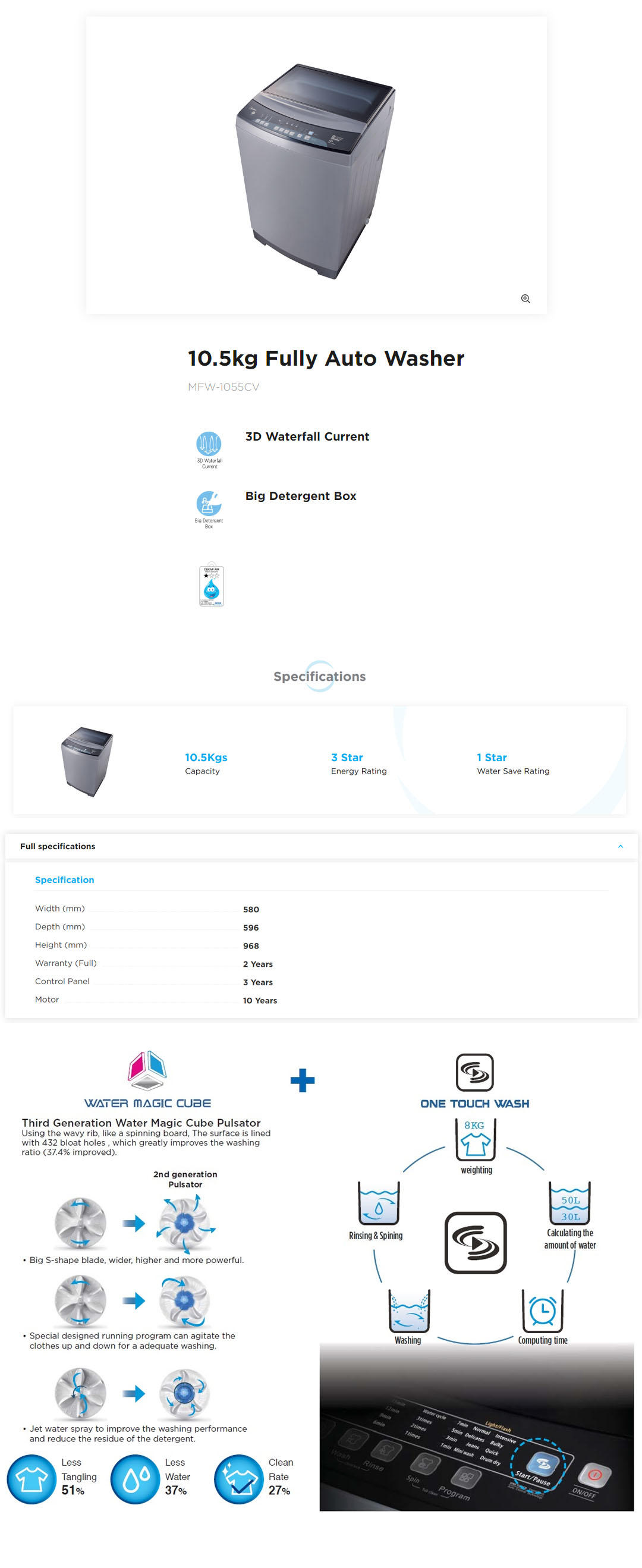The width and height of the screenshot is (642, 1568).
Task: Click the Big Detergent Box heading
Action: 301,496
